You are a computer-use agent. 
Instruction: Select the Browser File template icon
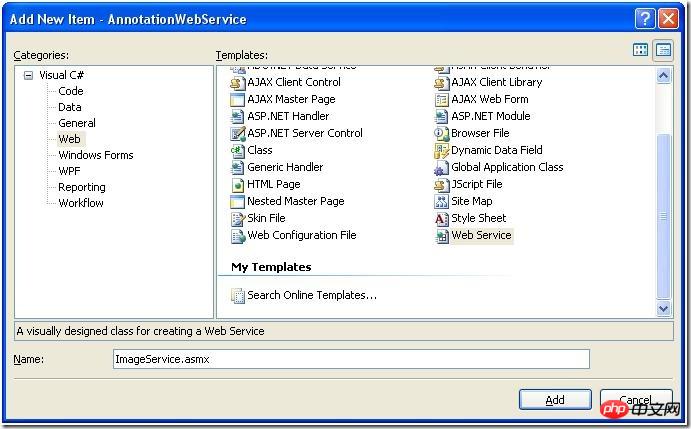pos(442,134)
